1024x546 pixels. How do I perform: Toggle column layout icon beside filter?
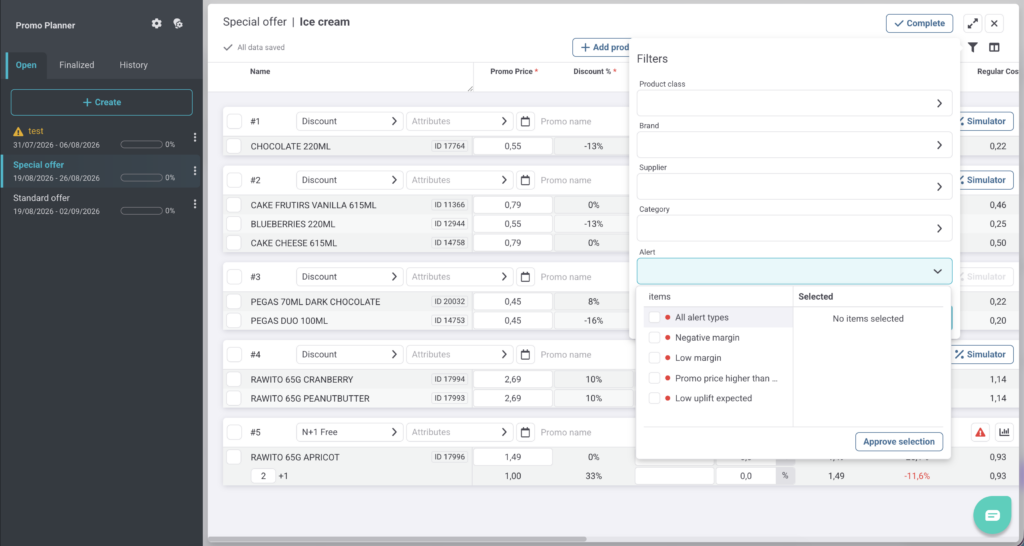994,47
